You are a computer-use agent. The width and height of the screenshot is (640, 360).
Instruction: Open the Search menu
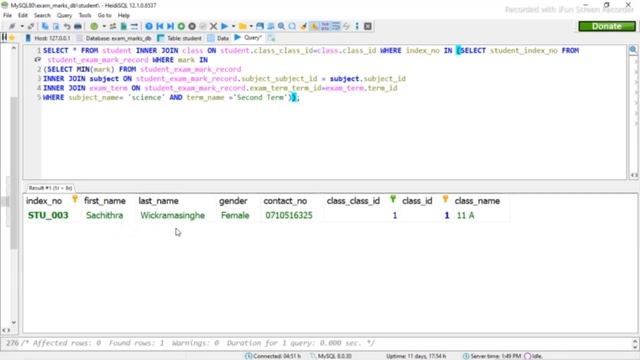tap(42, 15)
